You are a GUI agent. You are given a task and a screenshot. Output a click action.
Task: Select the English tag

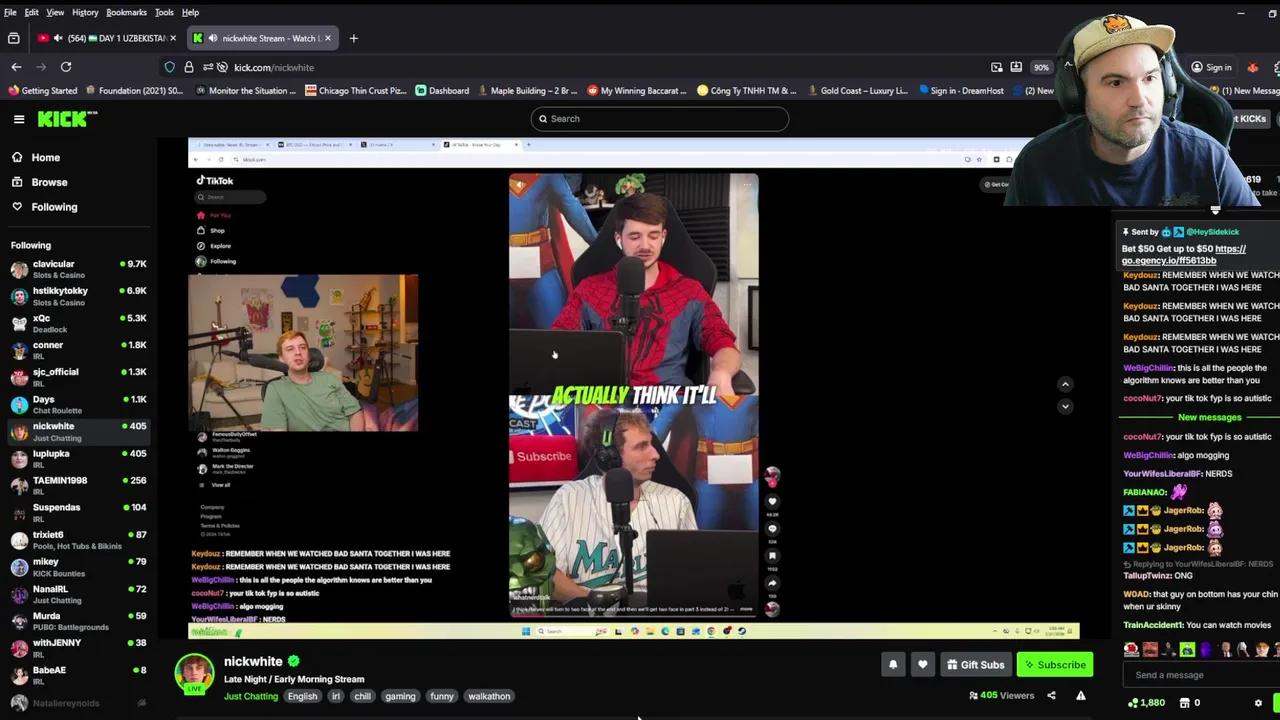(302, 697)
